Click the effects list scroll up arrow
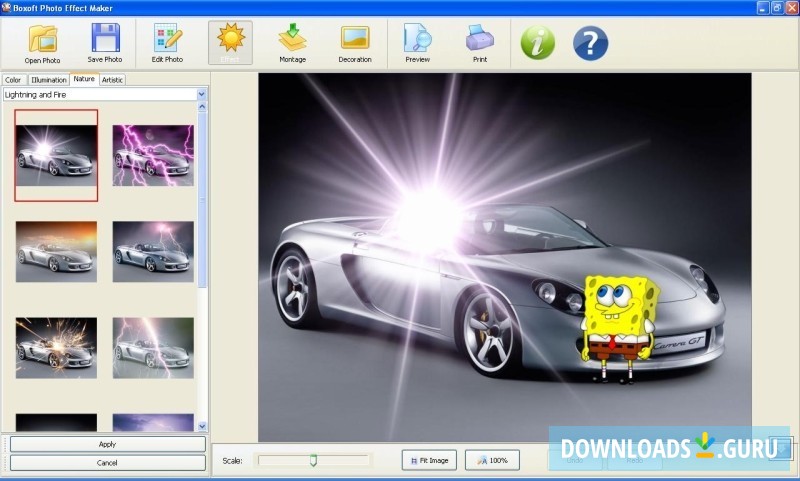The height and width of the screenshot is (481, 800). click(x=202, y=107)
